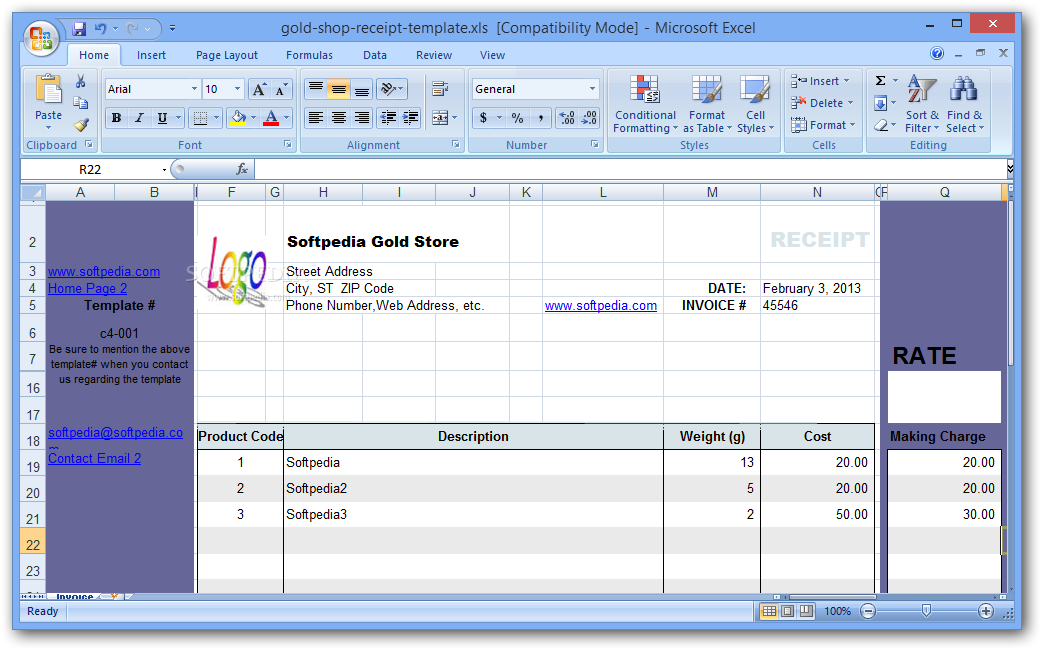
Task: Save the workbook from quick access toolbar
Action: point(79,29)
